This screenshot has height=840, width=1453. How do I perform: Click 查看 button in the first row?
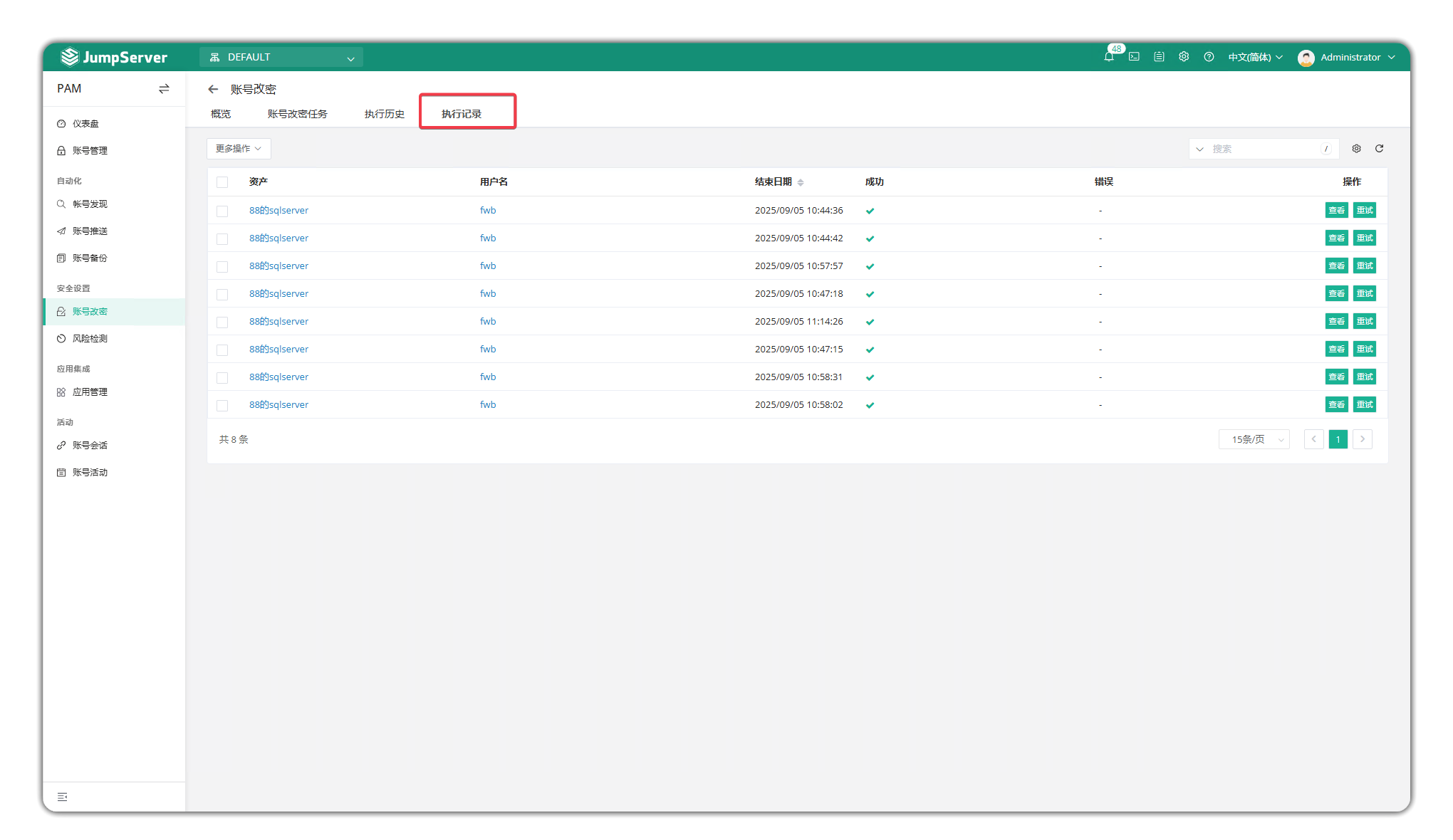click(1336, 211)
